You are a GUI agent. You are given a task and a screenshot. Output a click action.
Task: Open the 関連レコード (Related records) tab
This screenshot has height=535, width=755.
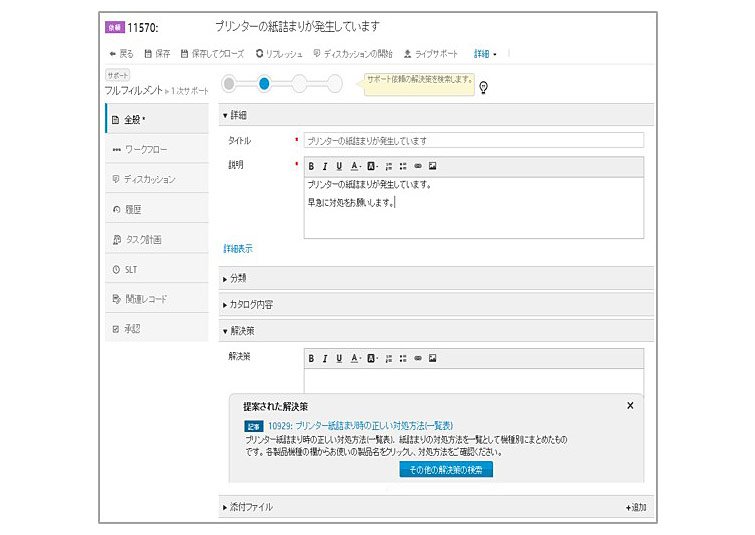pos(157,299)
